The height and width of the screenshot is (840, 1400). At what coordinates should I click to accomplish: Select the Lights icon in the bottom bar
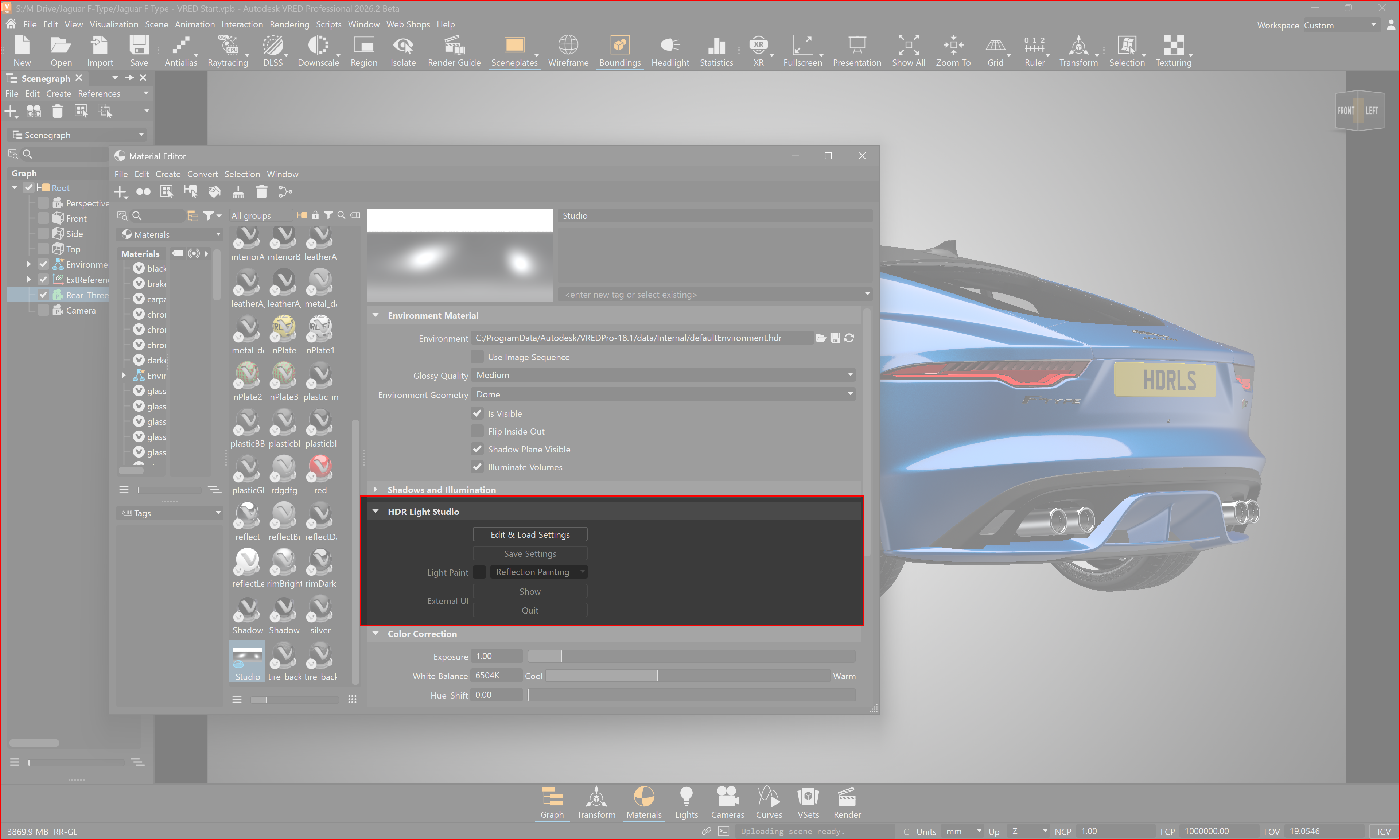coord(687,798)
